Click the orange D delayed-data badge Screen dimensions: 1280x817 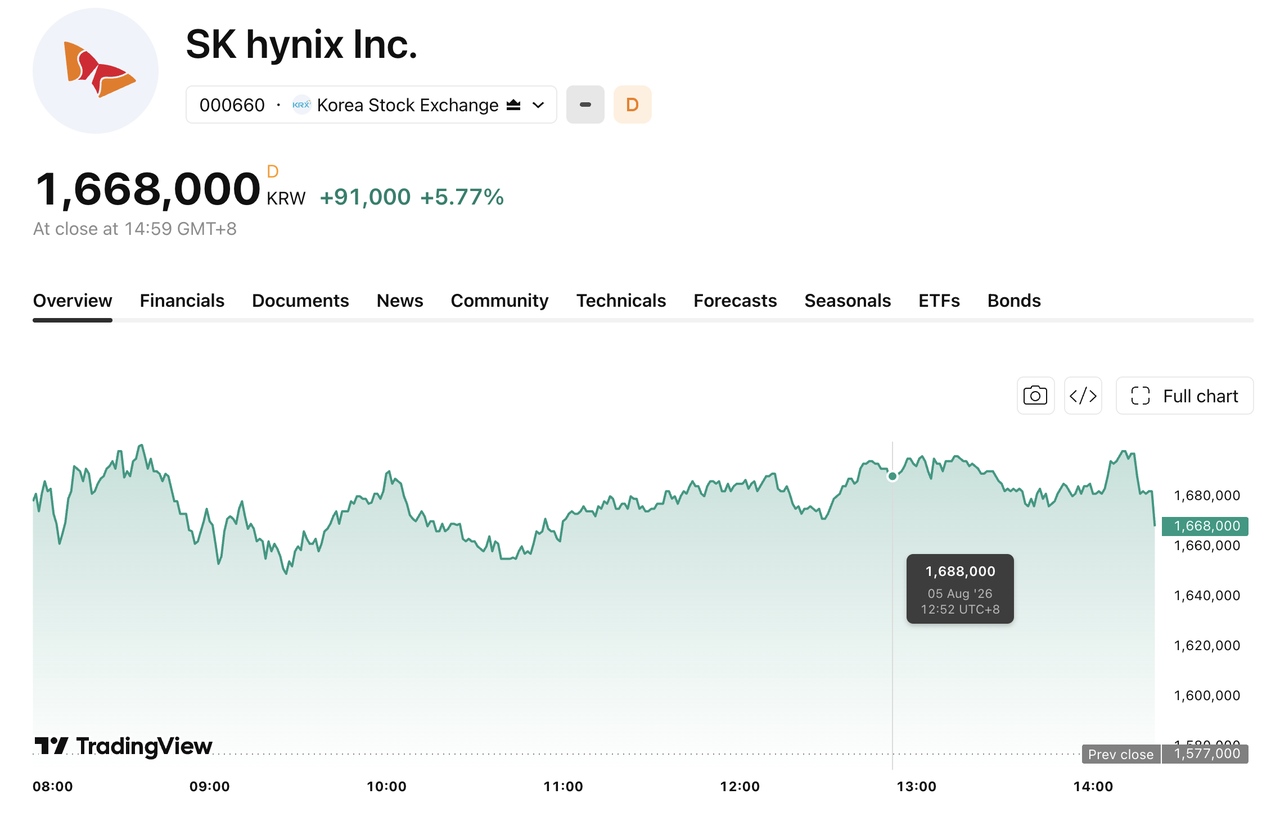tap(632, 105)
